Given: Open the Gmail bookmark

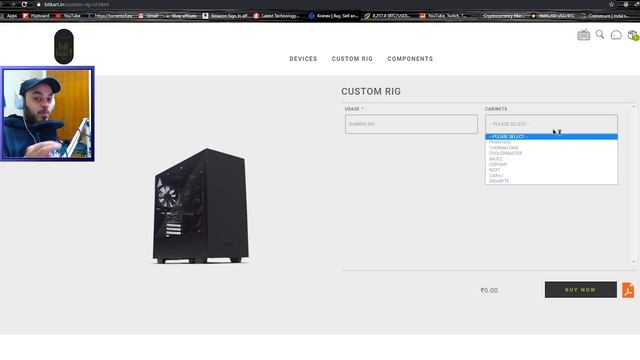Looking at the screenshot, I should pos(149,16).
